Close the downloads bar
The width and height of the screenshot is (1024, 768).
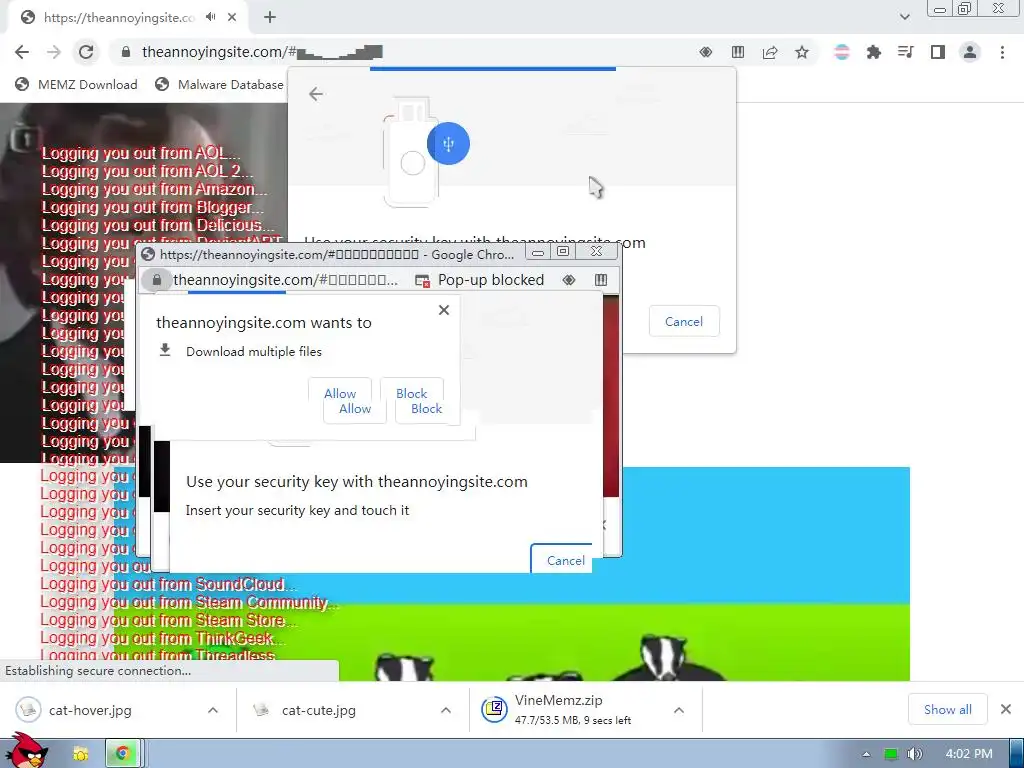(x=1006, y=709)
